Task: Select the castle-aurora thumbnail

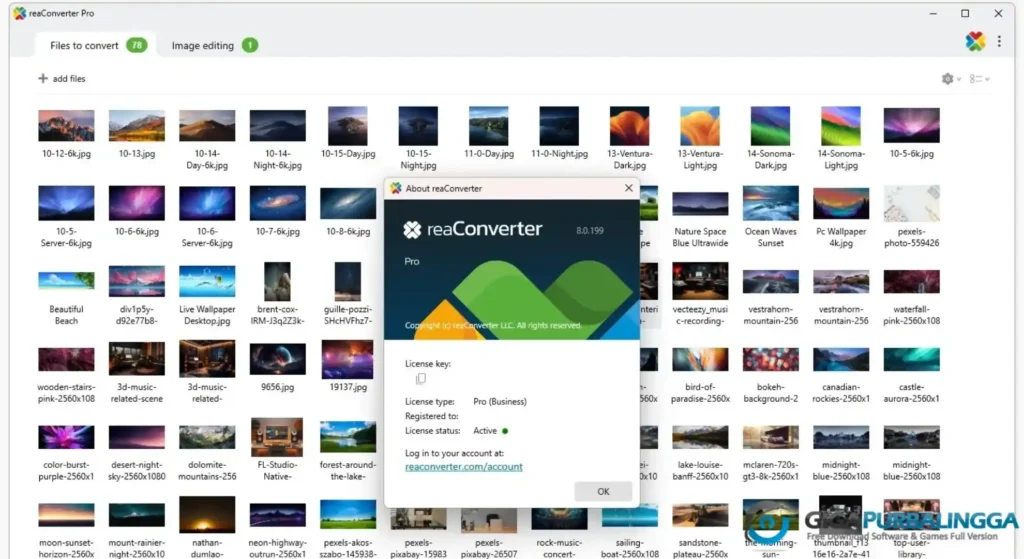Action: 912,359
